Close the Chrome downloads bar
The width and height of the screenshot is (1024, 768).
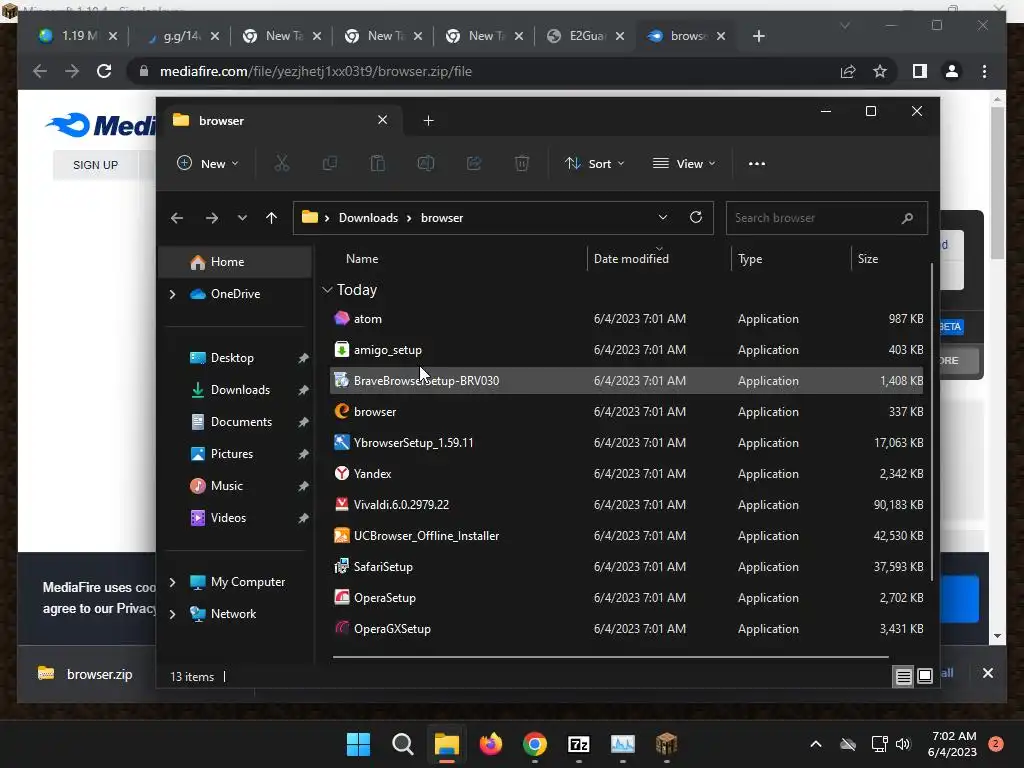tap(987, 673)
